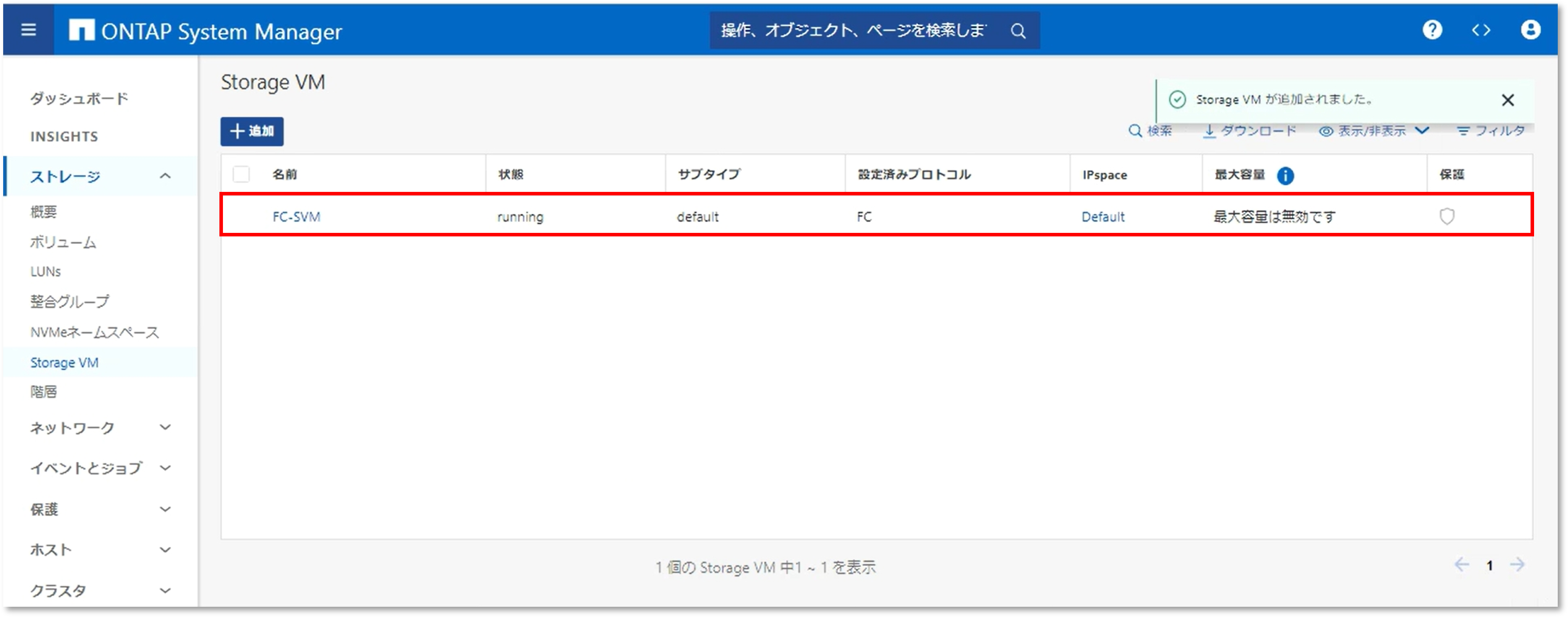Open the FC-SVM storage VM link
The width and height of the screenshot is (1568, 617).
click(296, 216)
